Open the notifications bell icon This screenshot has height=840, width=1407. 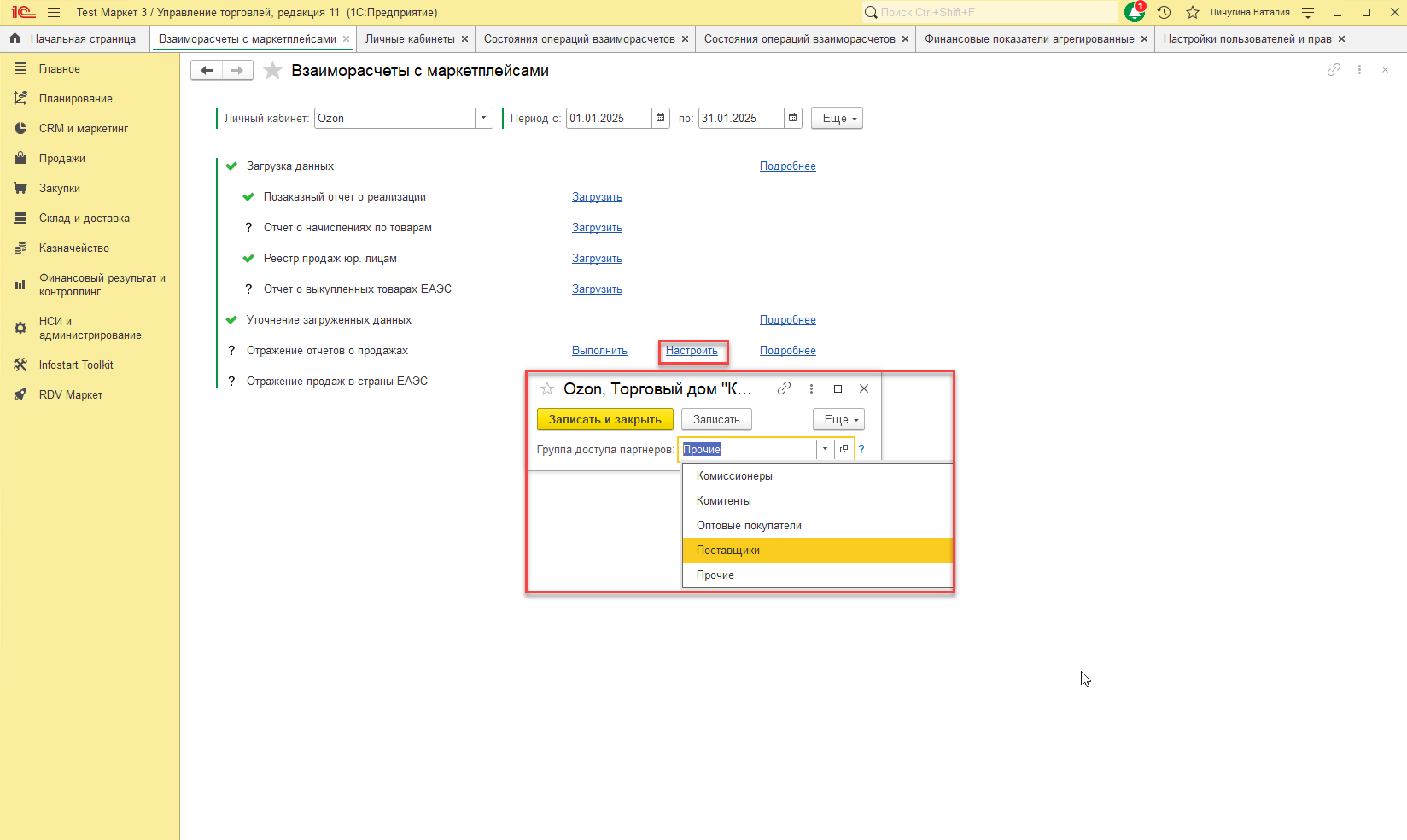(x=1135, y=12)
